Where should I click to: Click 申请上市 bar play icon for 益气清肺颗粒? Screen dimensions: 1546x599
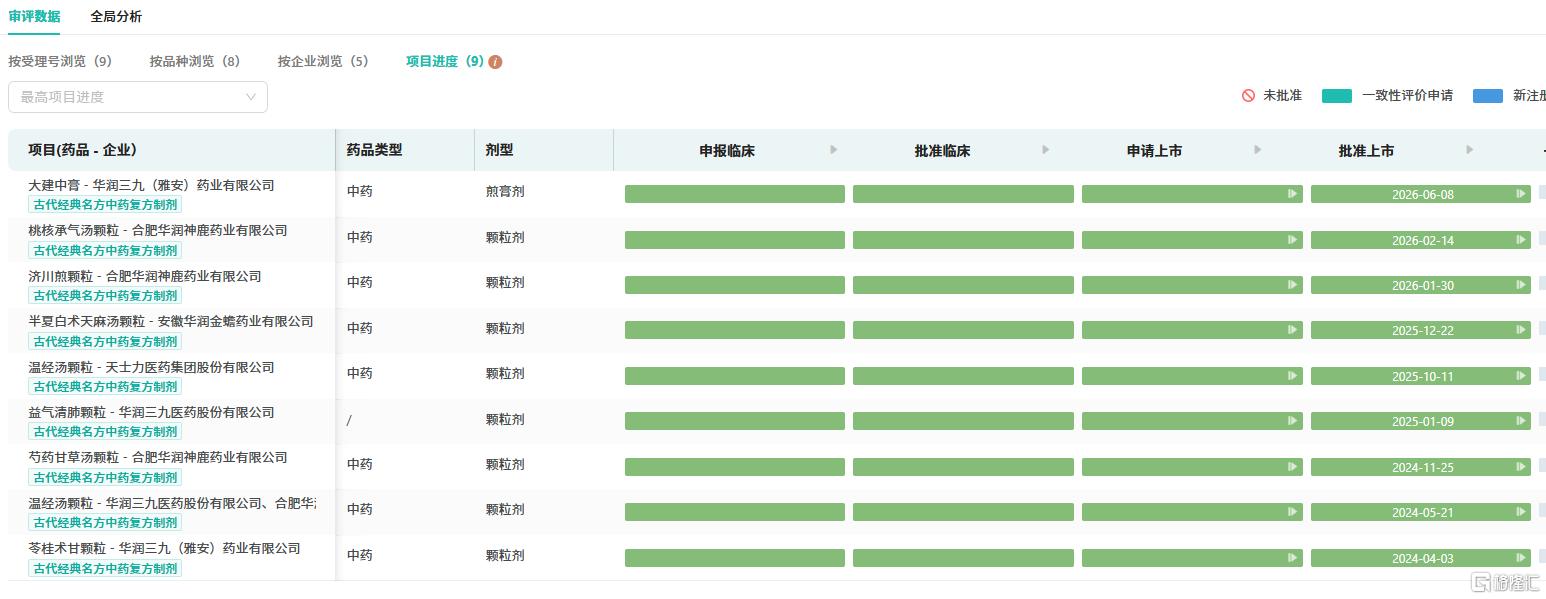(x=1293, y=421)
